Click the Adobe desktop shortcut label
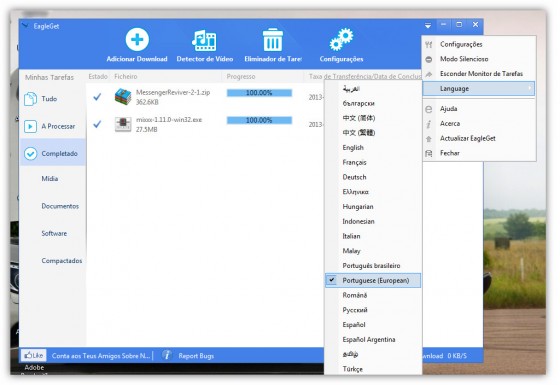This screenshot has width=560, height=385. [x=34, y=367]
